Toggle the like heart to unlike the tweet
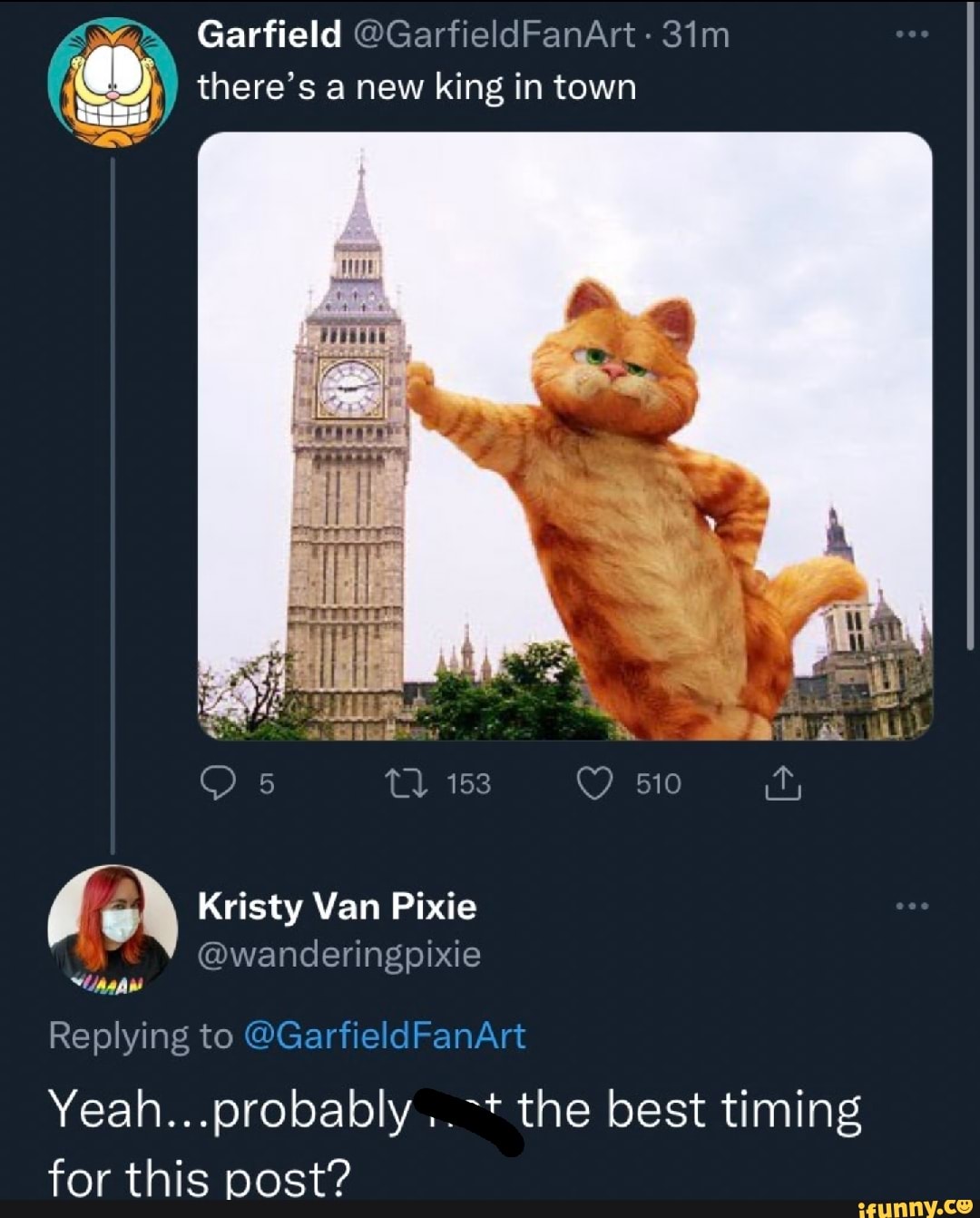980x1218 pixels. click(596, 783)
